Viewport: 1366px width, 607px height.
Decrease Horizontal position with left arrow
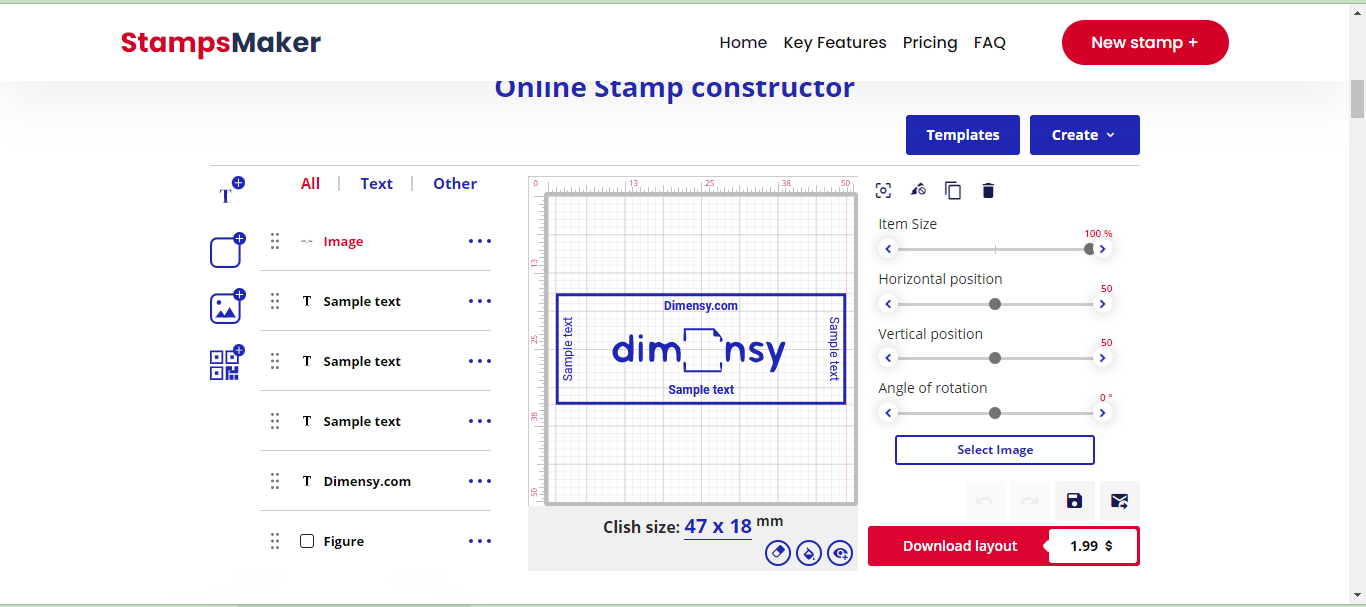887,304
